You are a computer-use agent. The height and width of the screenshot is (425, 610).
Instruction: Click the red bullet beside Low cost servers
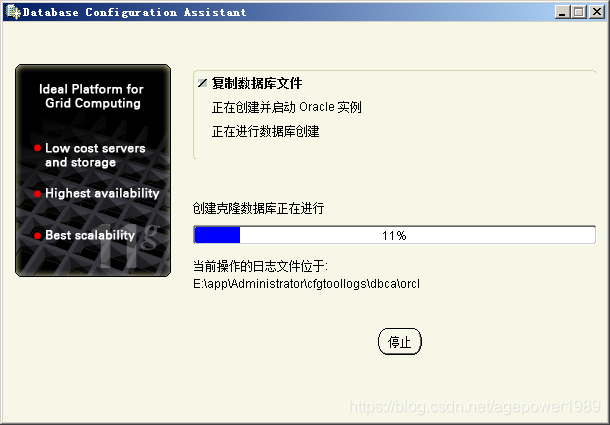tap(38, 148)
